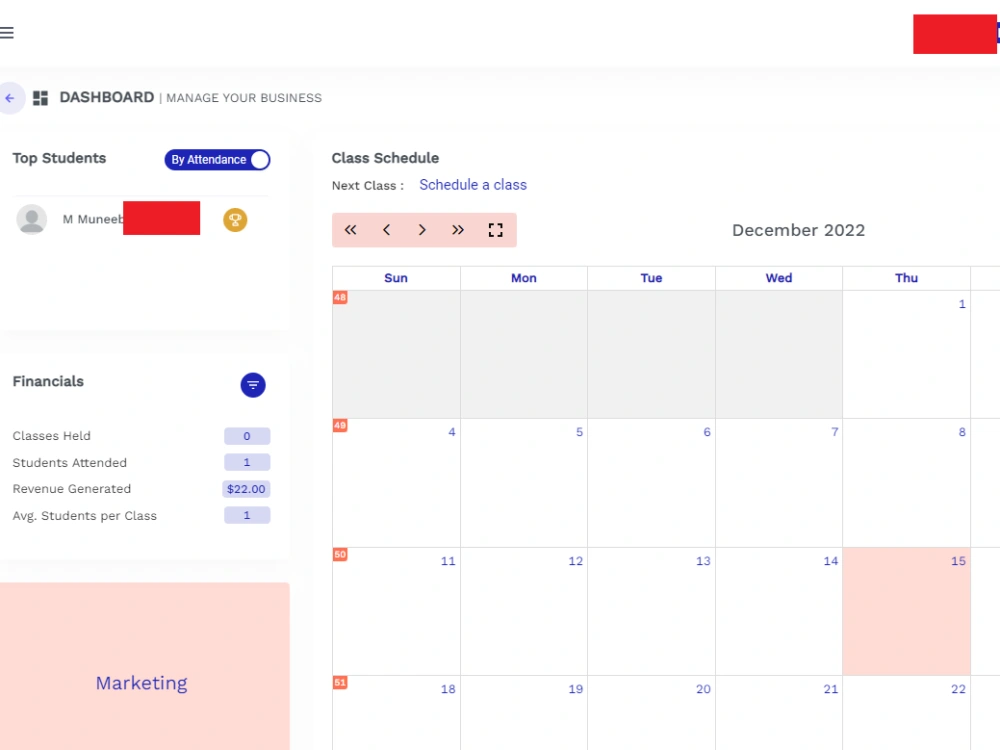This screenshot has width=1000, height=750.
Task: Click calendar date 7
Action: (x=834, y=432)
